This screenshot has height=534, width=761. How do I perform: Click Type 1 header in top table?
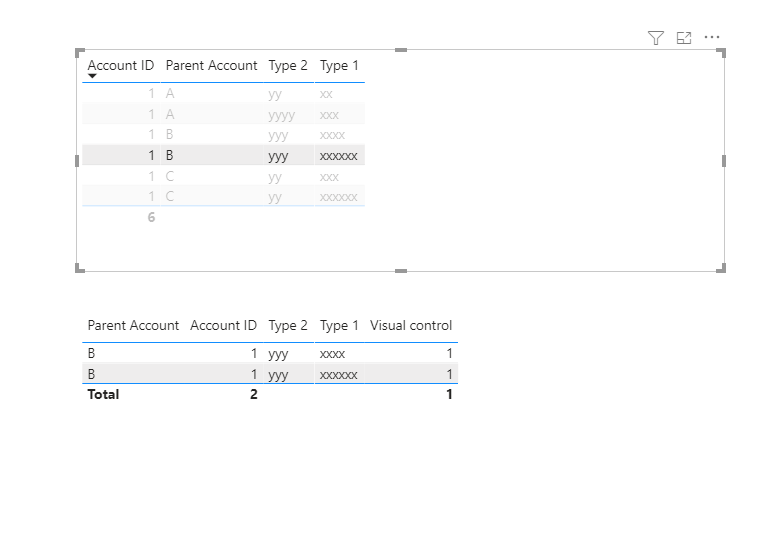tap(339, 66)
